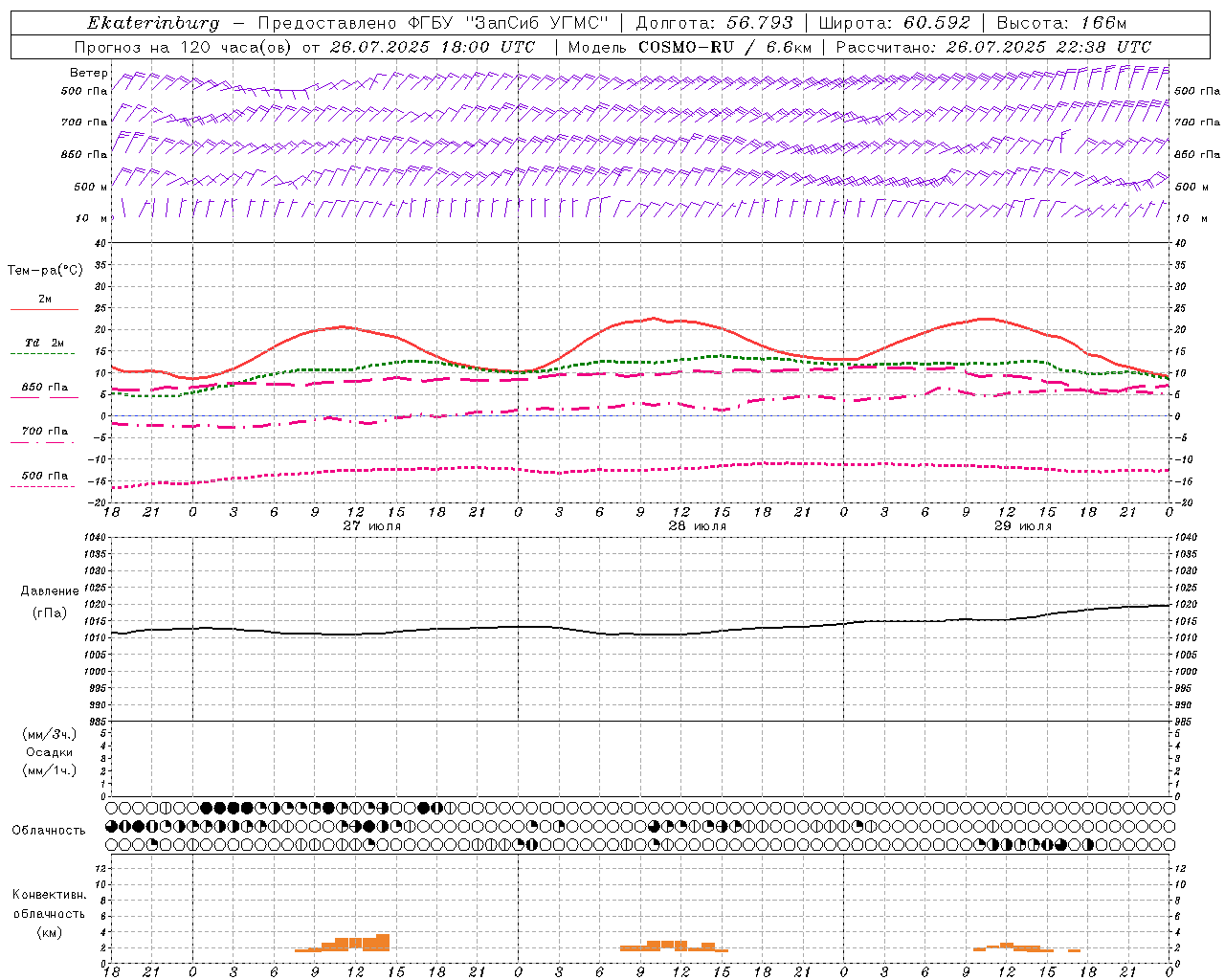
Task: Click the "Модель COSMO-RU / 6.6км" label
Action: [690, 47]
